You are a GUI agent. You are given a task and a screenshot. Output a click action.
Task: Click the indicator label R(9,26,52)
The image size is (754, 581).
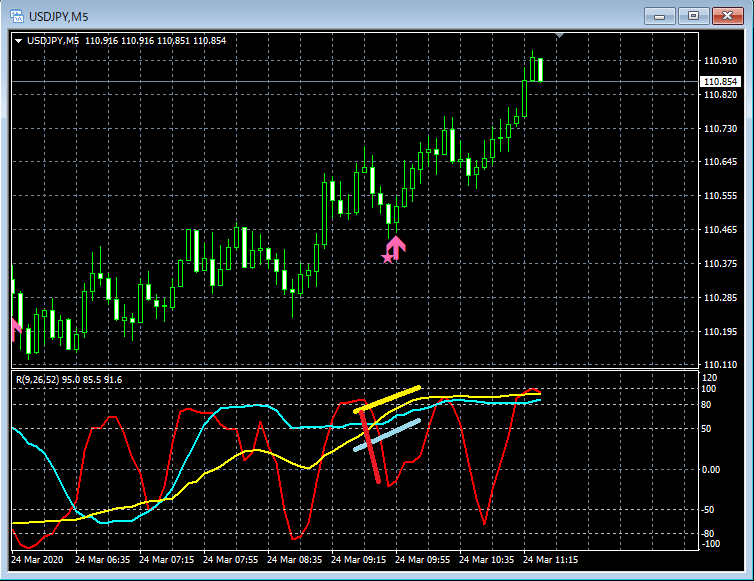click(x=38, y=380)
